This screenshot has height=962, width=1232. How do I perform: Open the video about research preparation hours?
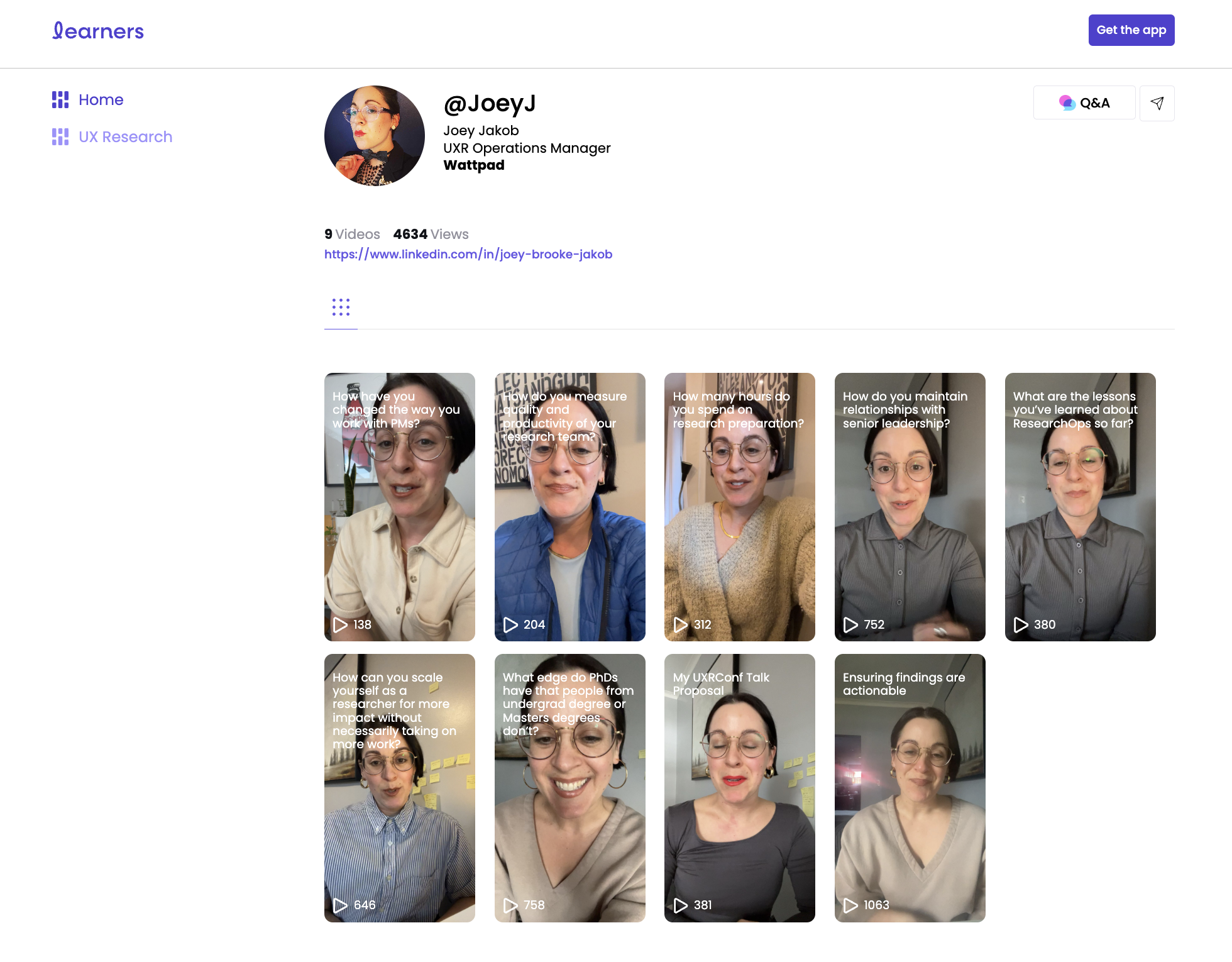coord(740,507)
